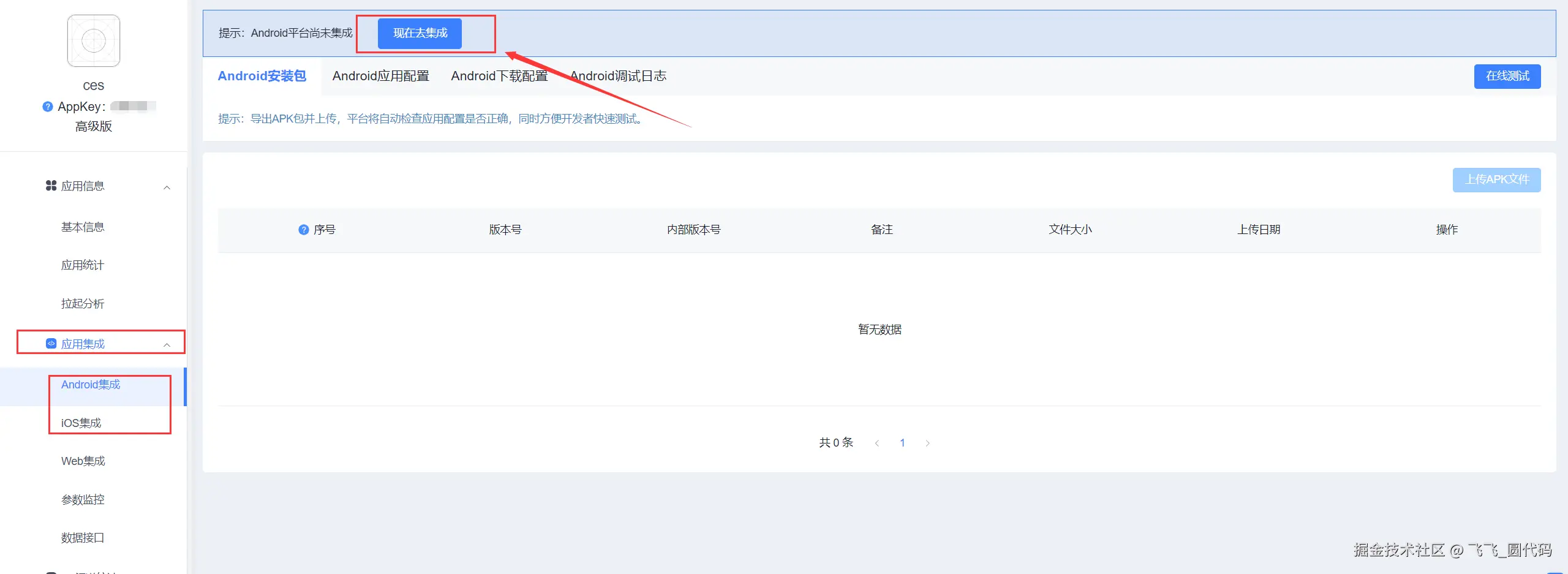Image resolution: width=1568 pixels, height=574 pixels.
Task: Open 数据接口 in the sidebar
Action: click(83, 538)
